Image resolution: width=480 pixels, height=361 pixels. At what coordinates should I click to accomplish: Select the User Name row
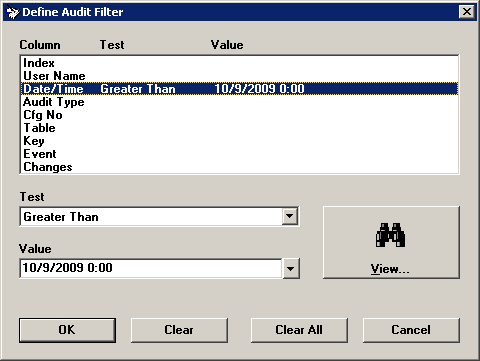click(x=240, y=76)
